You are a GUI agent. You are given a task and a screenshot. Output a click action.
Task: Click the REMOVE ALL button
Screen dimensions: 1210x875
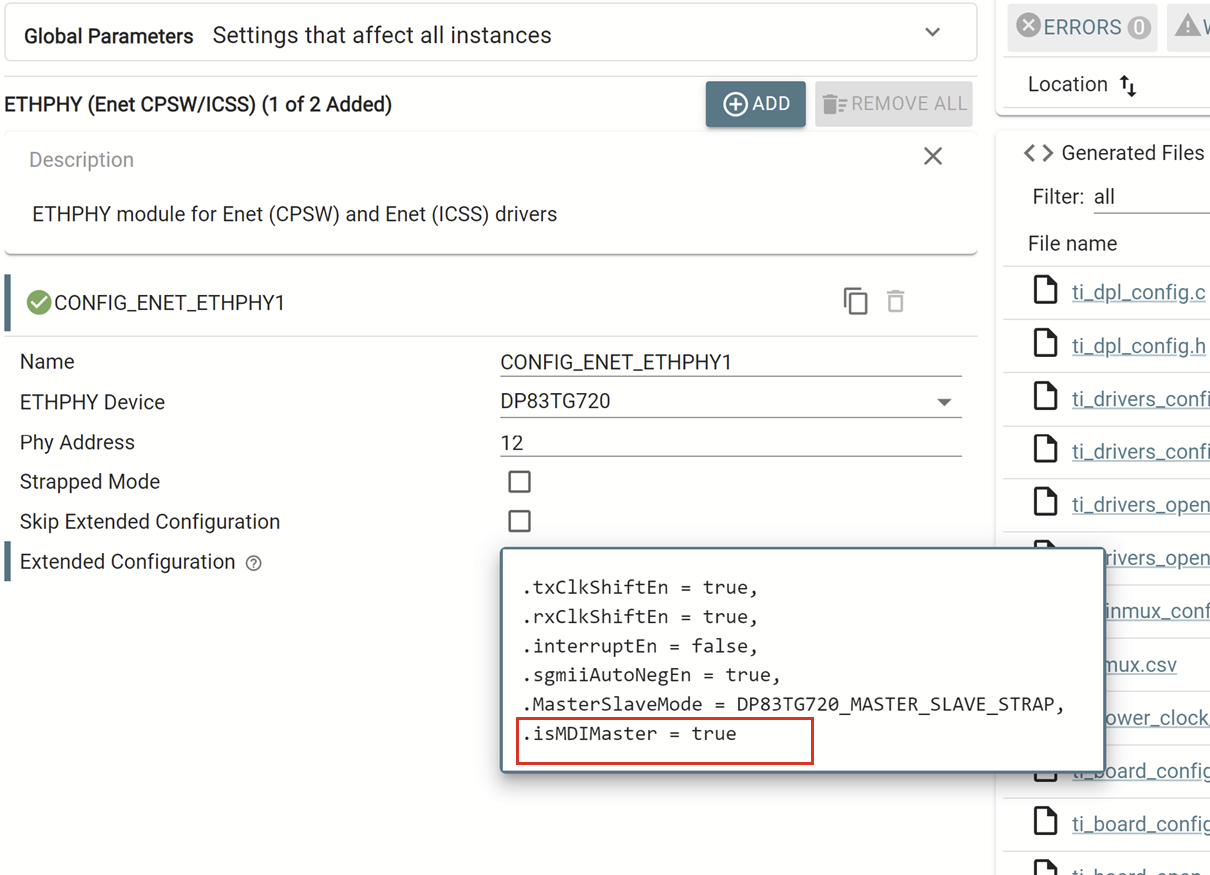tap(894, 104)
